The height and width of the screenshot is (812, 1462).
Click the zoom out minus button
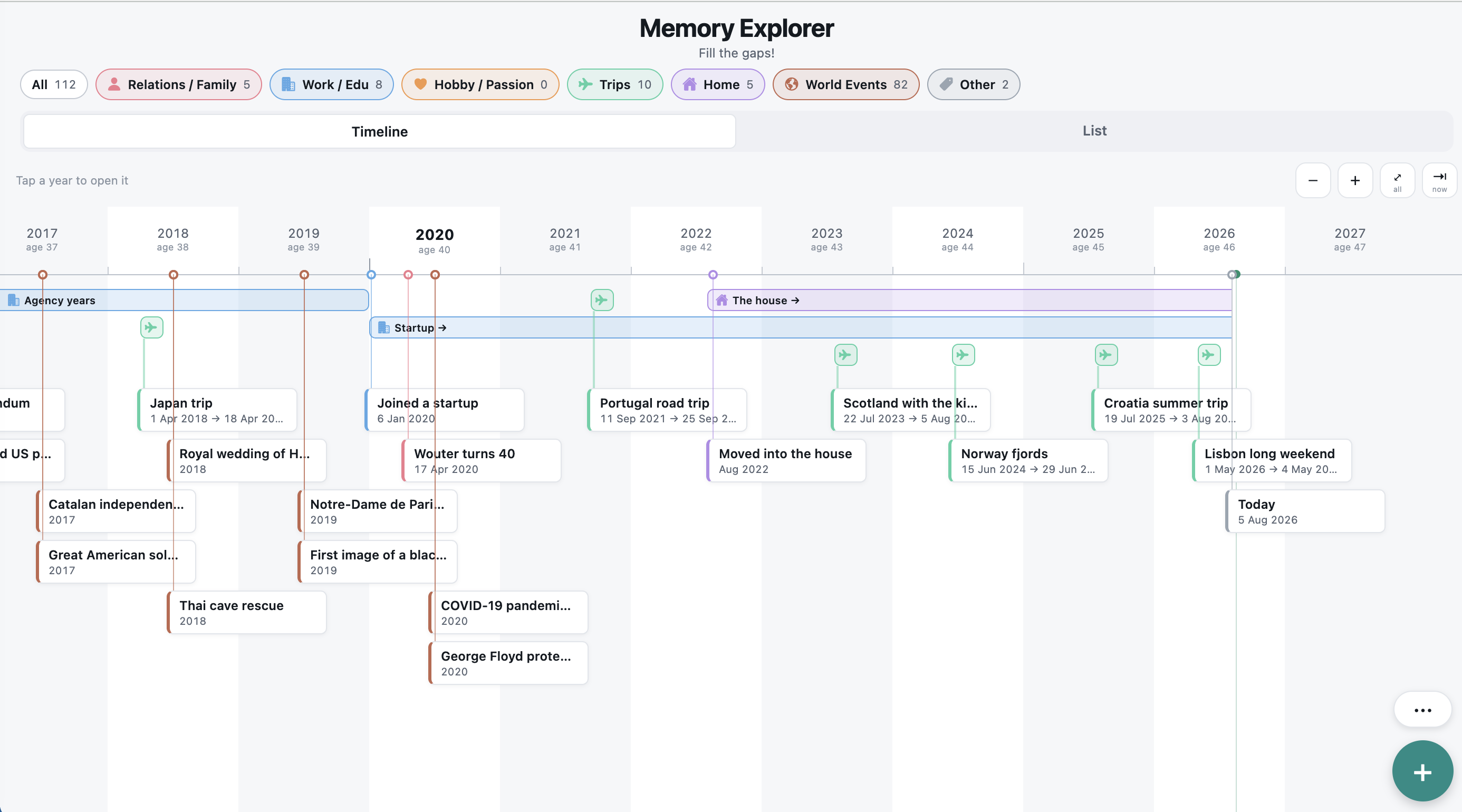coord(1313,180)
